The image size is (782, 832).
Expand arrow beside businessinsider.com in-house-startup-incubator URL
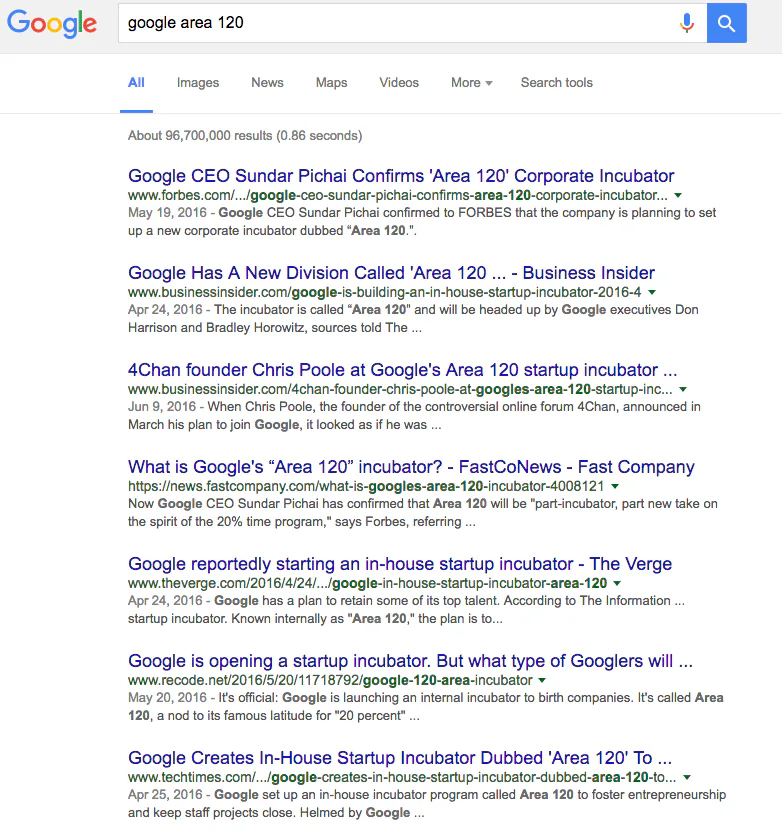pyautogui.click(x=652, y=292)
